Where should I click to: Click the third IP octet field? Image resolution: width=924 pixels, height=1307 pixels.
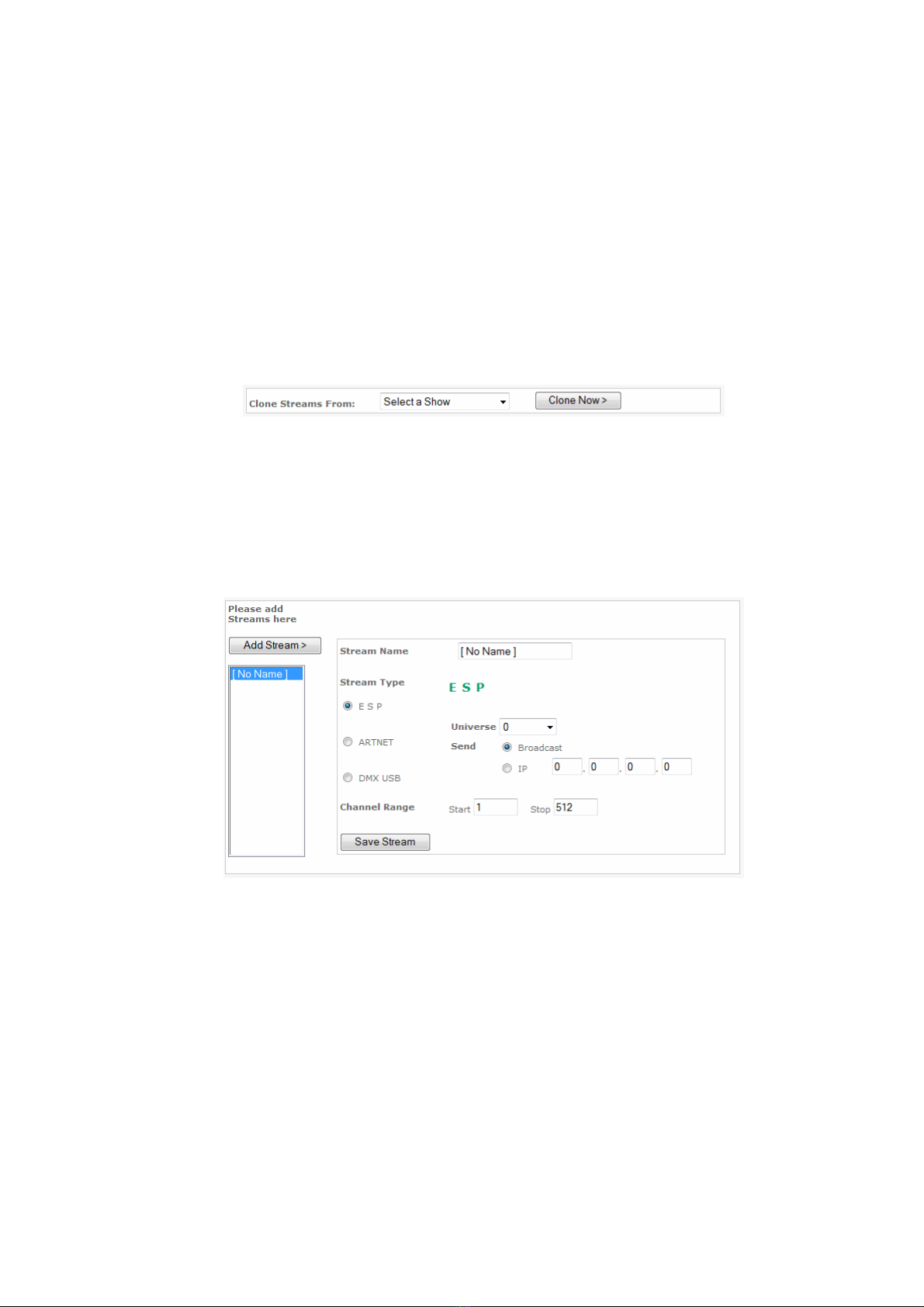640,767
